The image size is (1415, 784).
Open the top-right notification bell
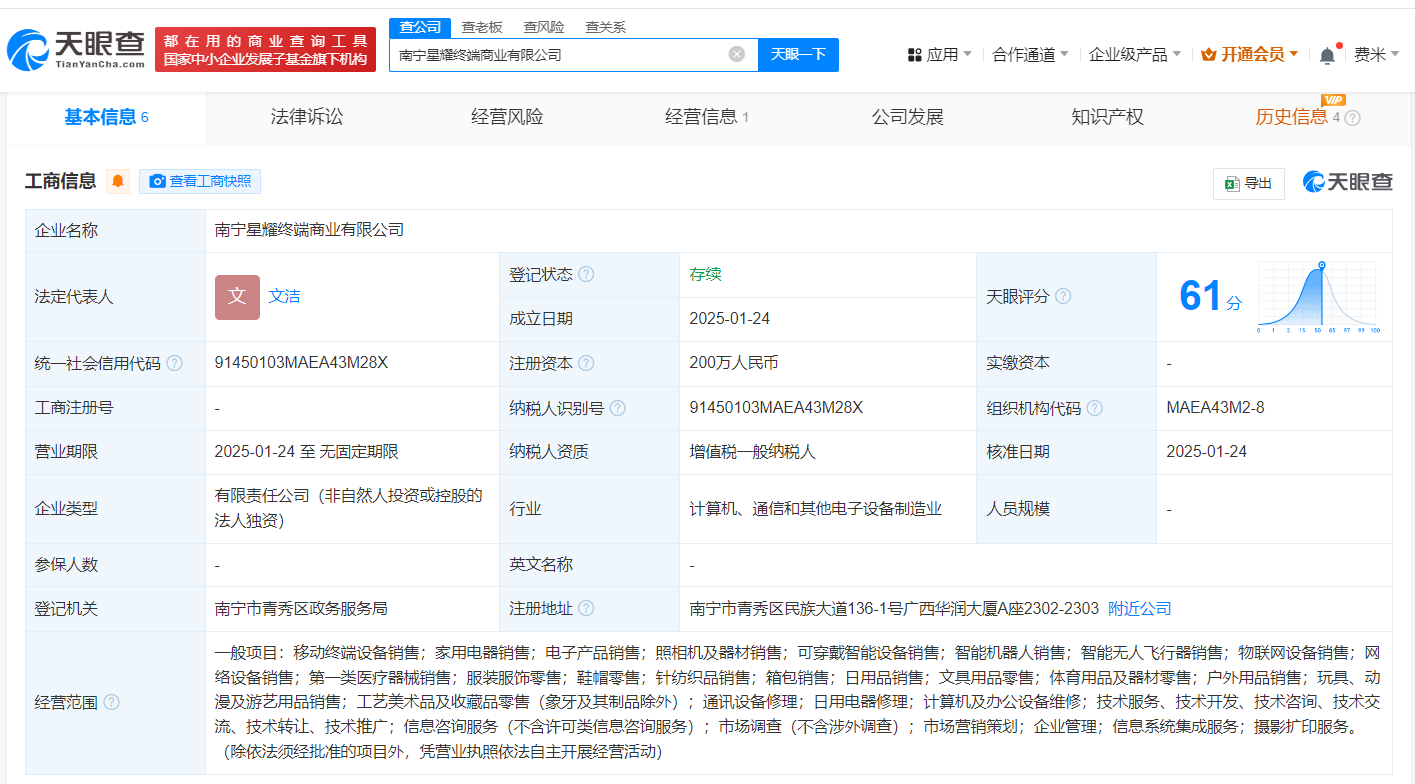click(x=1326, y=54)
